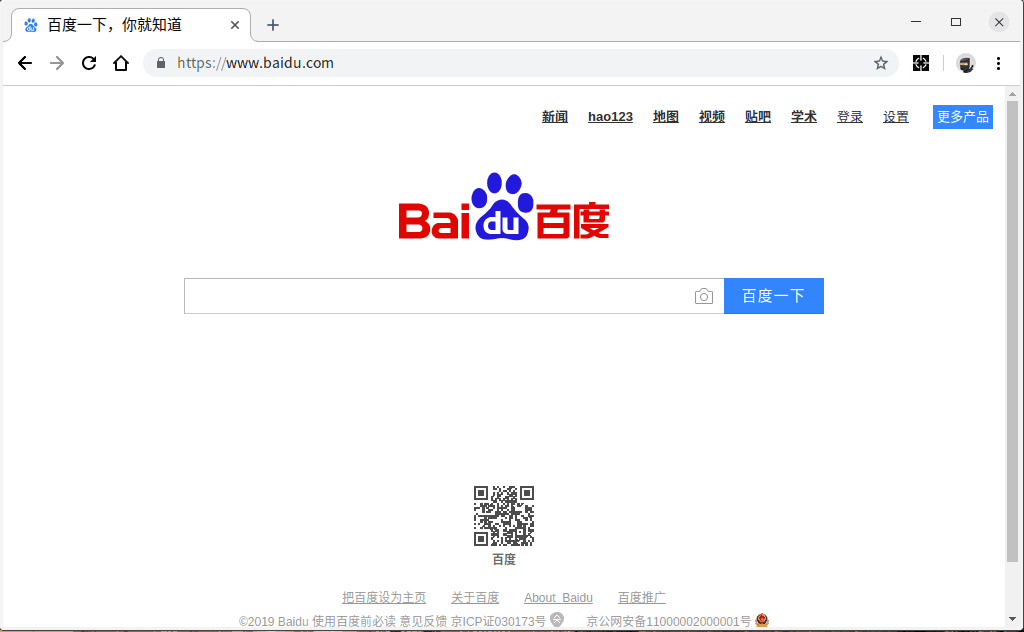This screenshot has height=632, width=1024.
Task: Click 京公网安备11000002000001号 link
Action: click(669, 621)
